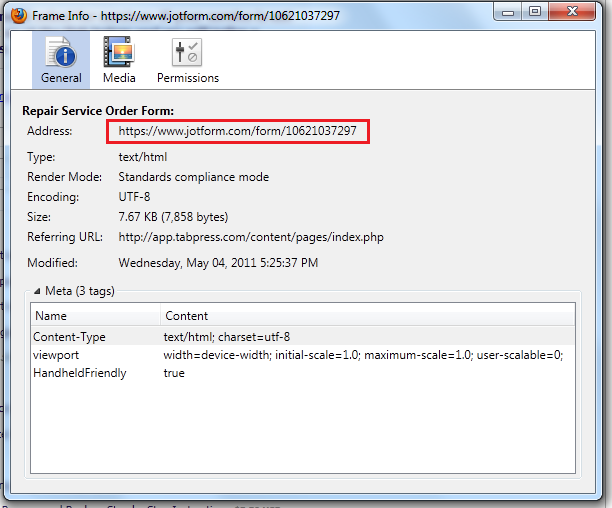Click the Referring URL text field
Viewport: 612px width, 508px height.
point(251,237)
